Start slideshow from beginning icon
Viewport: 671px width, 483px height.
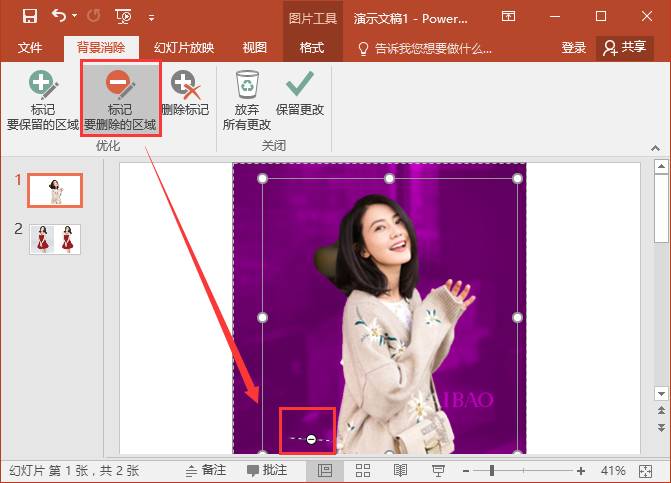(x=124, y=17)
